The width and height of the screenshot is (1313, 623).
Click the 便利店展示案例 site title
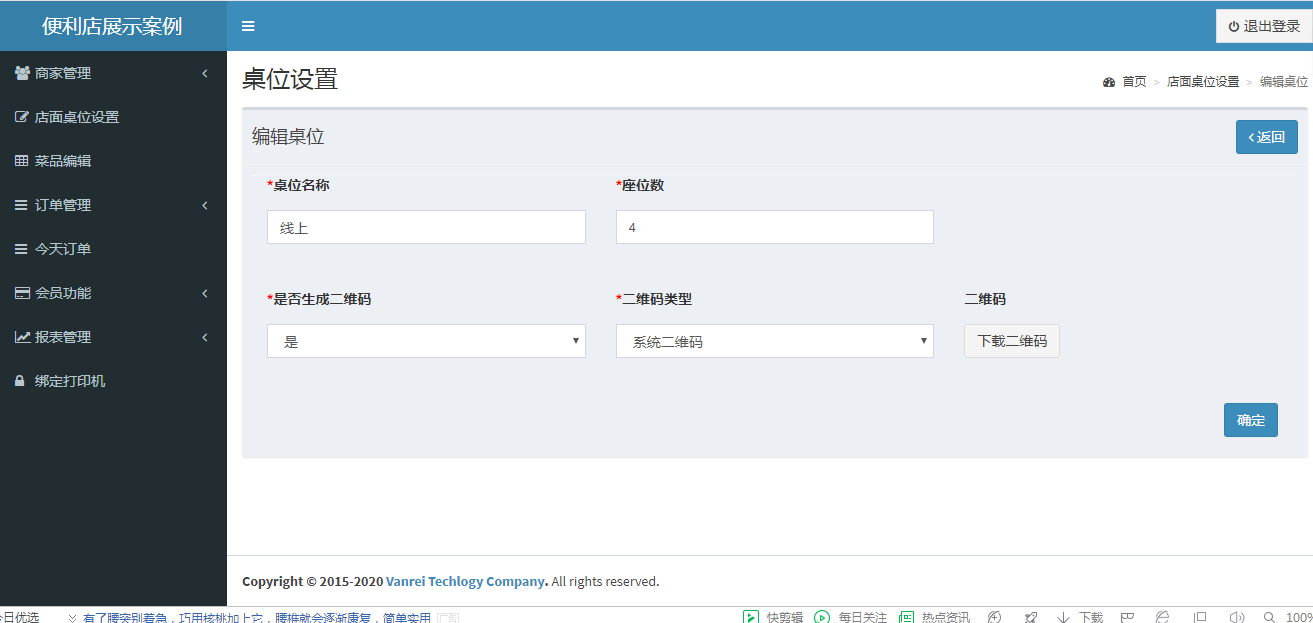(113, 26)
